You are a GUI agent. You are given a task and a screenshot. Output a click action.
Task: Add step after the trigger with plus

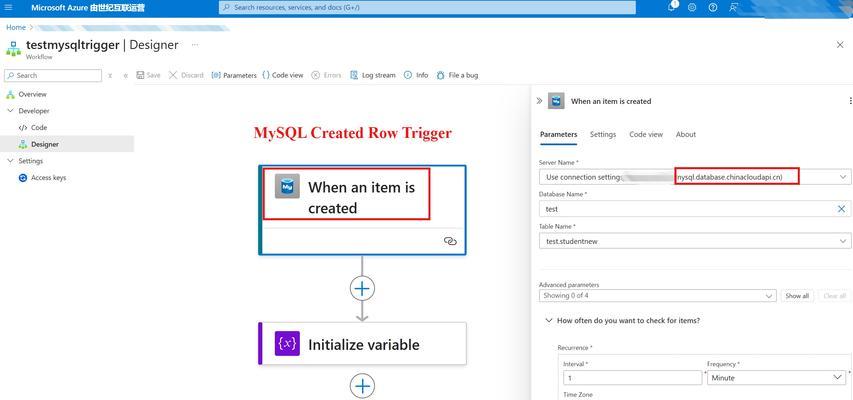pos(362,288)
